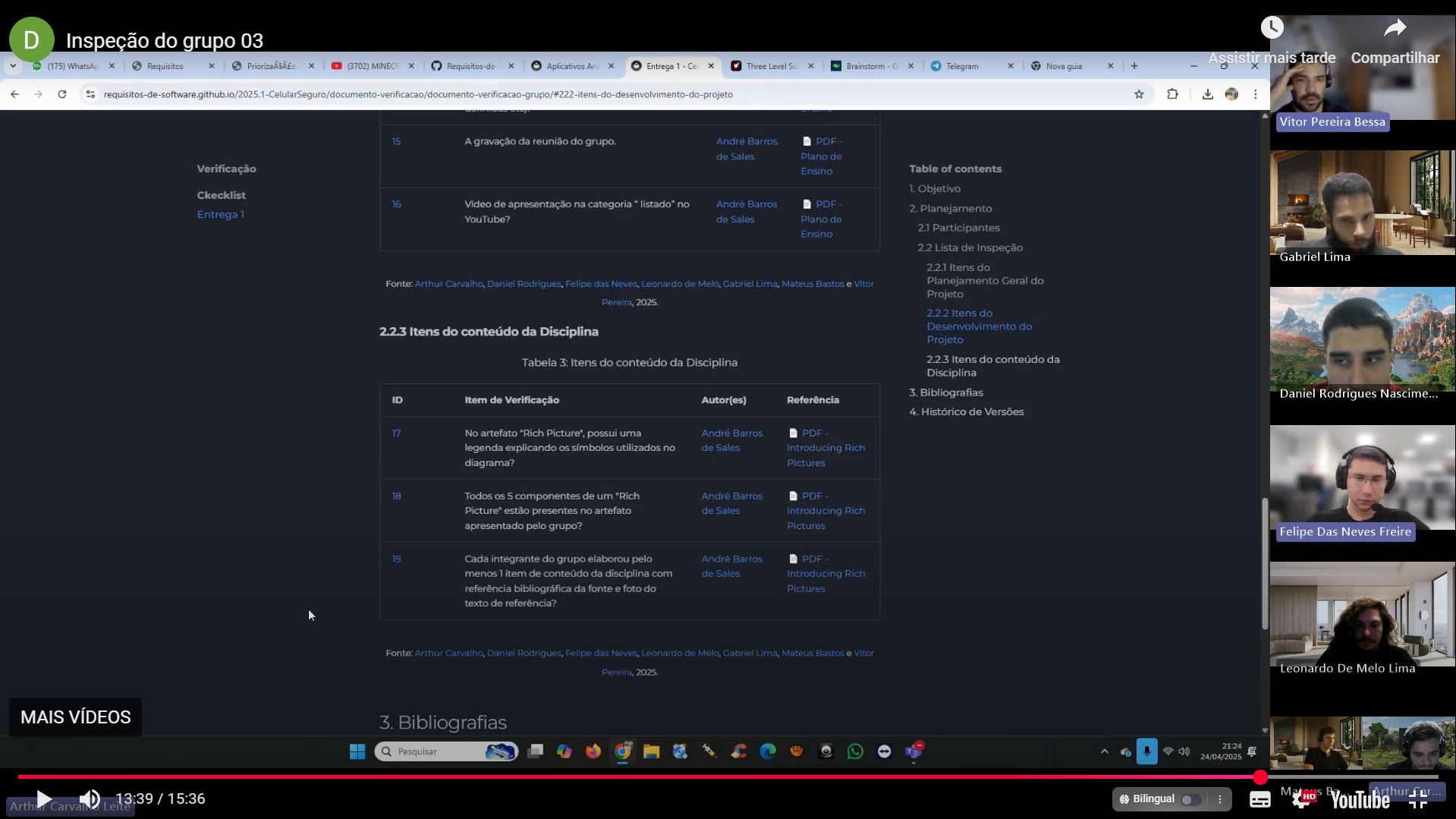
Task: Launch Firefox from the taskbar
Action: [593, 751]
